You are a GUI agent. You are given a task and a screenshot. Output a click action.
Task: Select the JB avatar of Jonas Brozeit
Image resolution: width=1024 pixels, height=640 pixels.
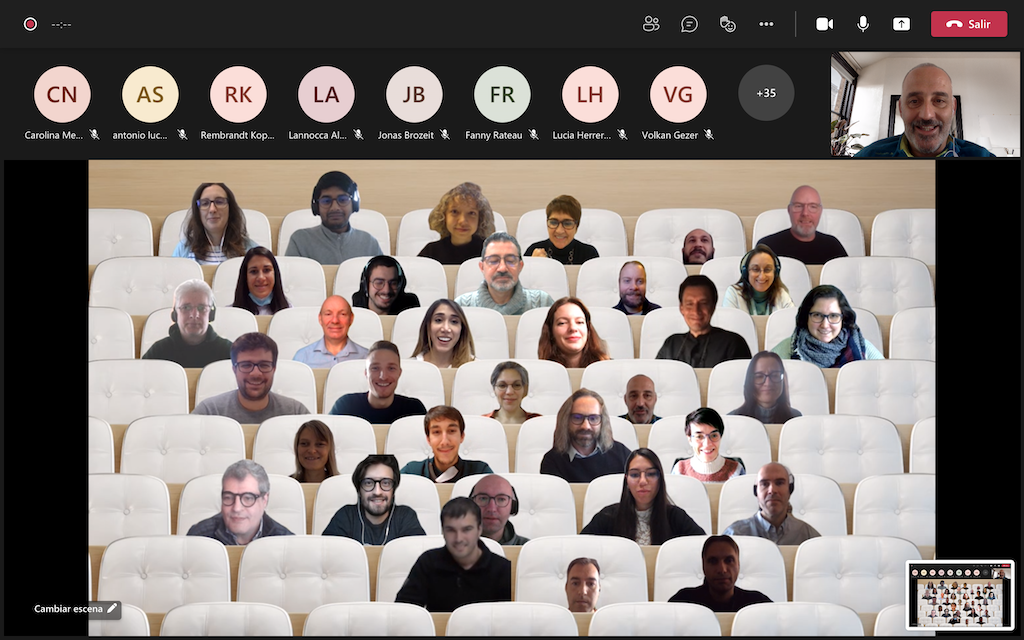(x=414, y=94)
